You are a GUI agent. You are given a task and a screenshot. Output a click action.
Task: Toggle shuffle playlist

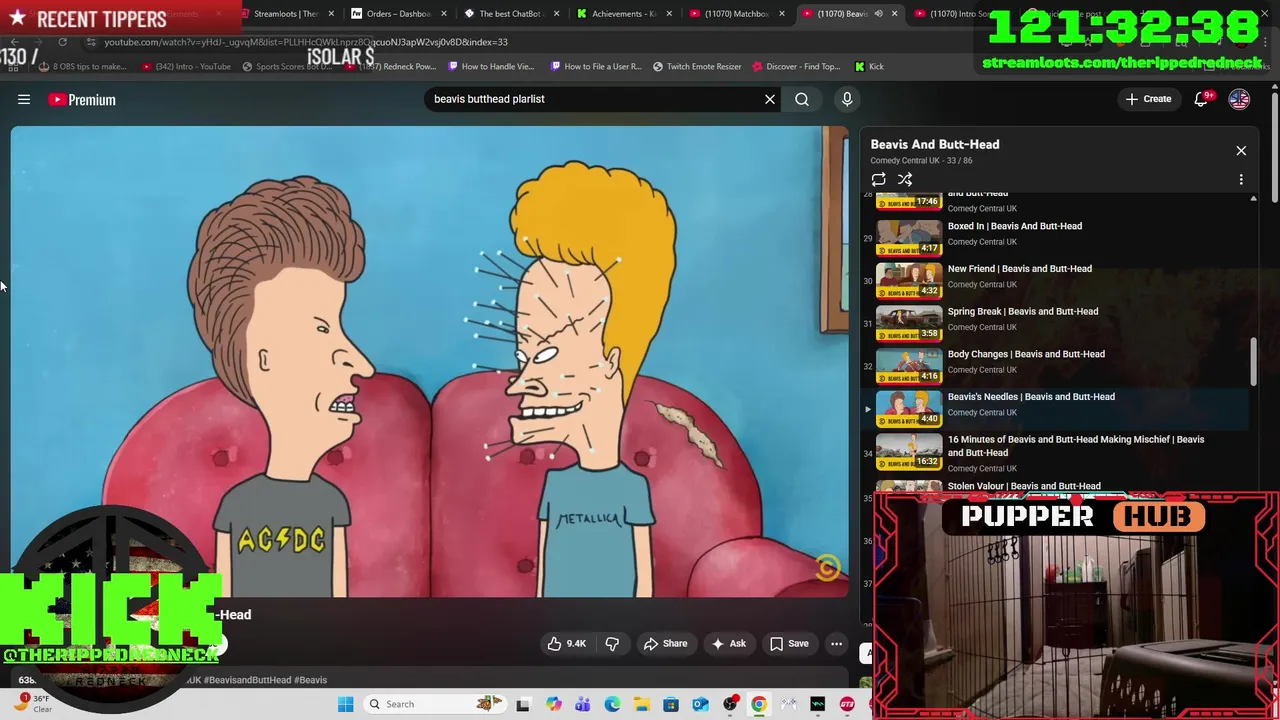tap(905, 180)
